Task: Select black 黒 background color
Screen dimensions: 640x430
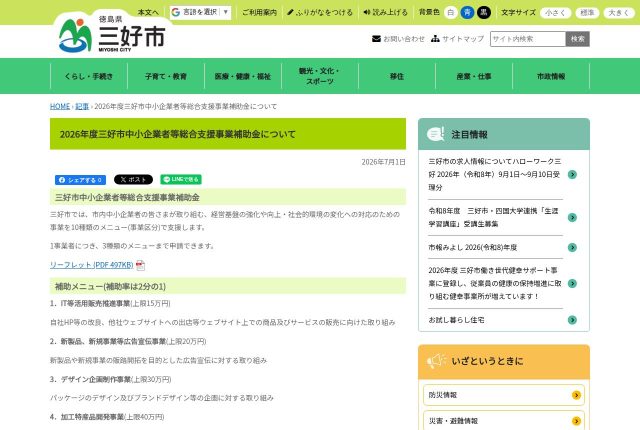Action: click(x=484, y=12)
